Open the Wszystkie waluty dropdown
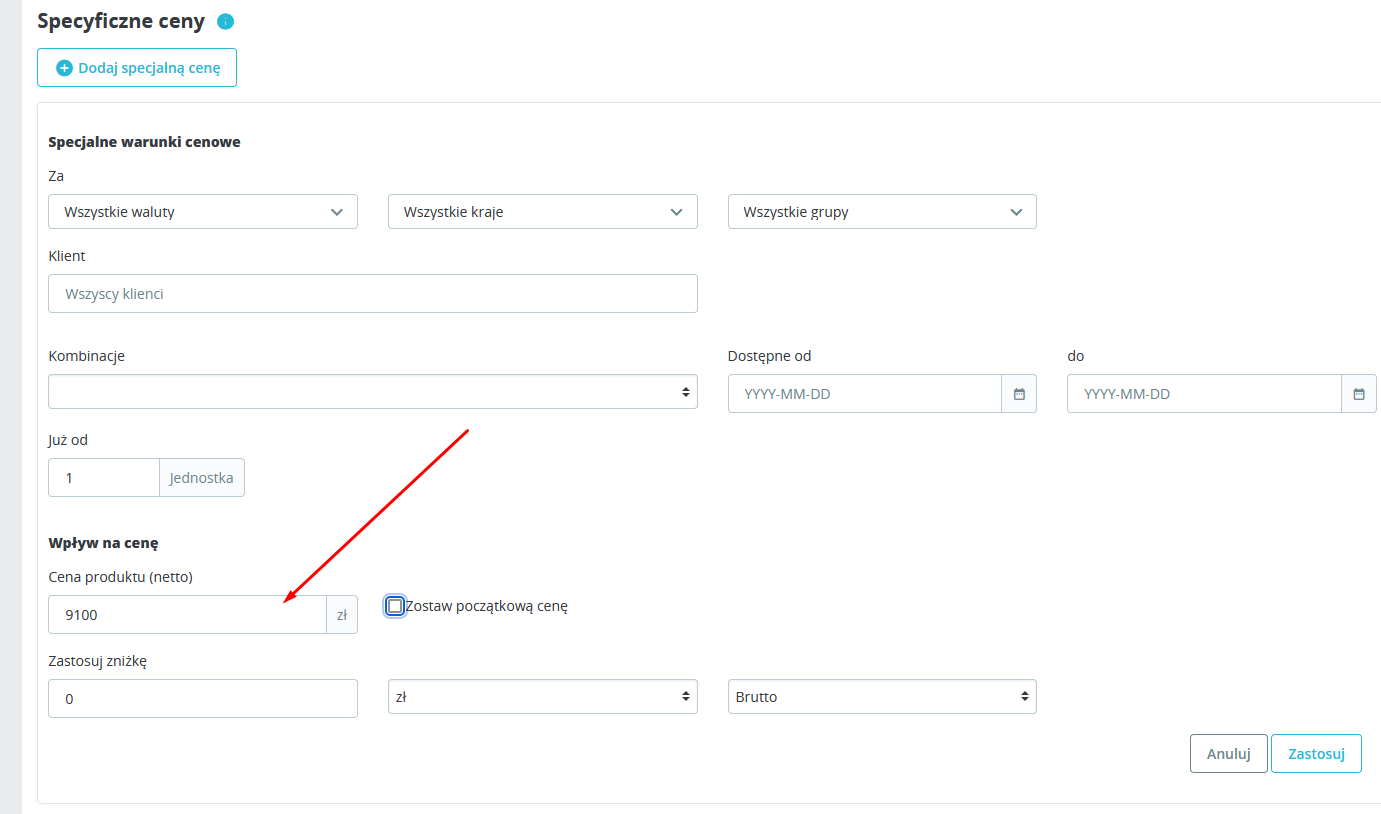Image resolution: width=1381 pixels, height=814 pixels. point(203,212)
